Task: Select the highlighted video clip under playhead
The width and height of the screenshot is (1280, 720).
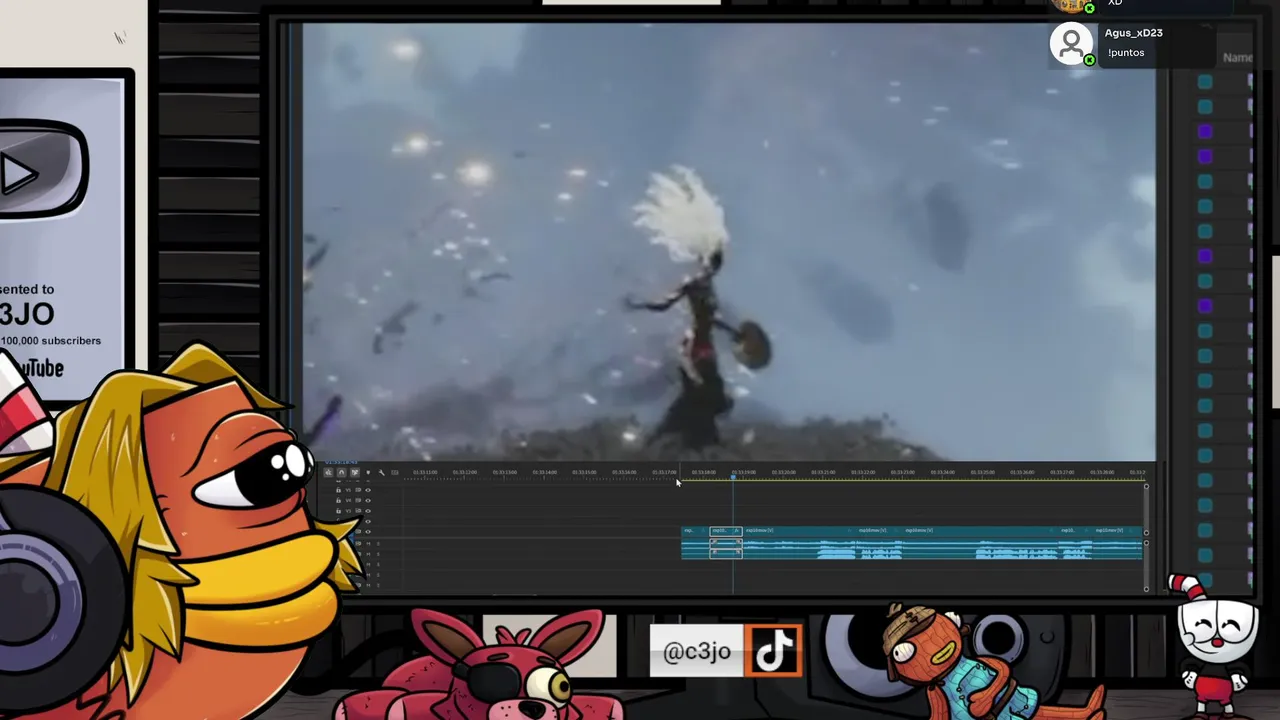Action: [x=726, y=531]
